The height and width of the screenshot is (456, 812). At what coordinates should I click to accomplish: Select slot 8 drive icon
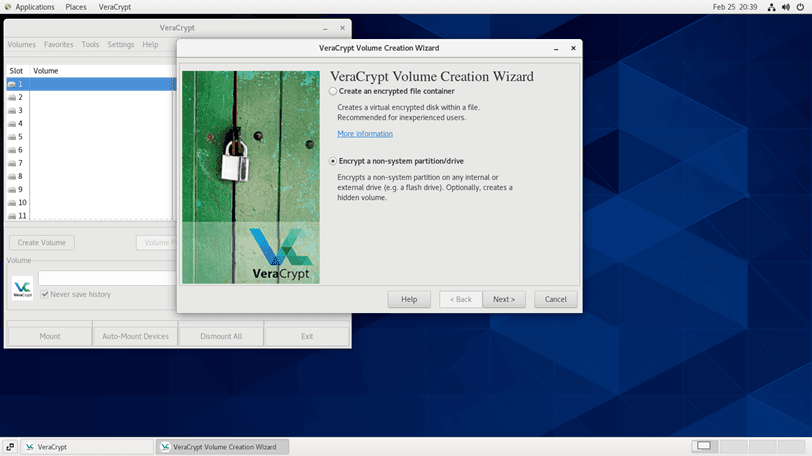pyautogui.click(x=12, y=176)
